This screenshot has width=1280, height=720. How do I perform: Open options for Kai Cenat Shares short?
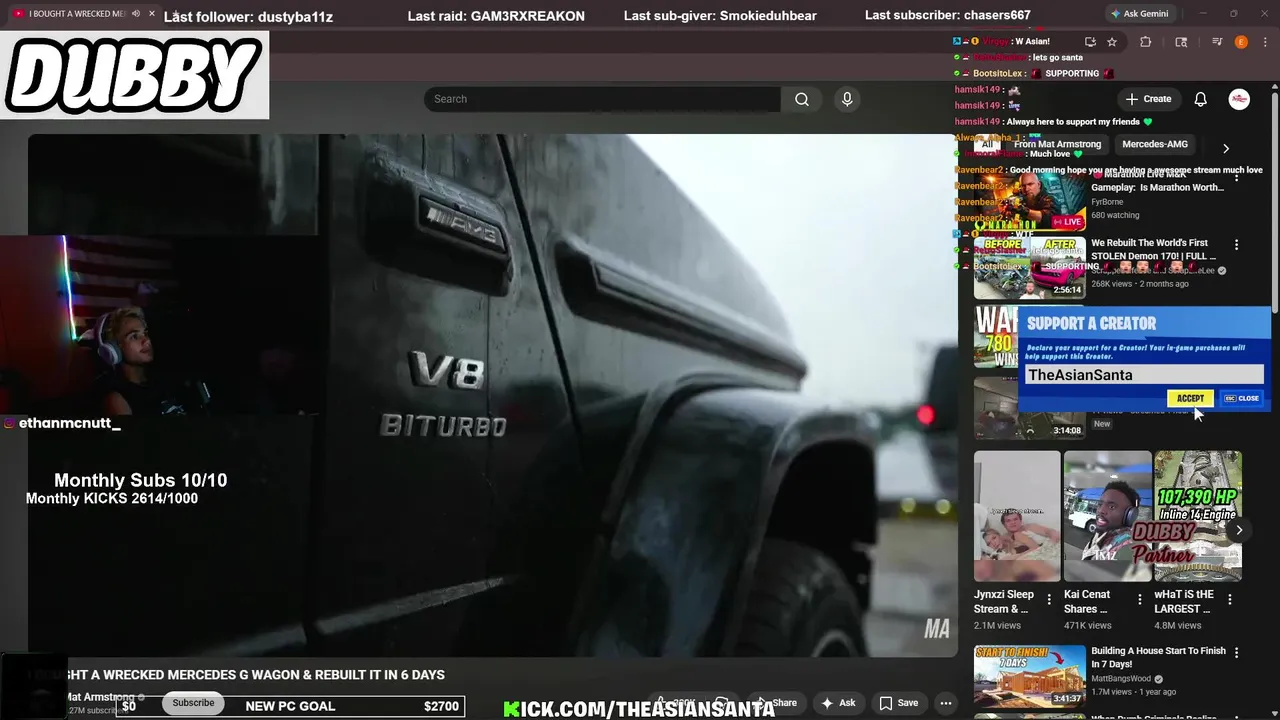pyautogui.click(x=1139, y=600)
